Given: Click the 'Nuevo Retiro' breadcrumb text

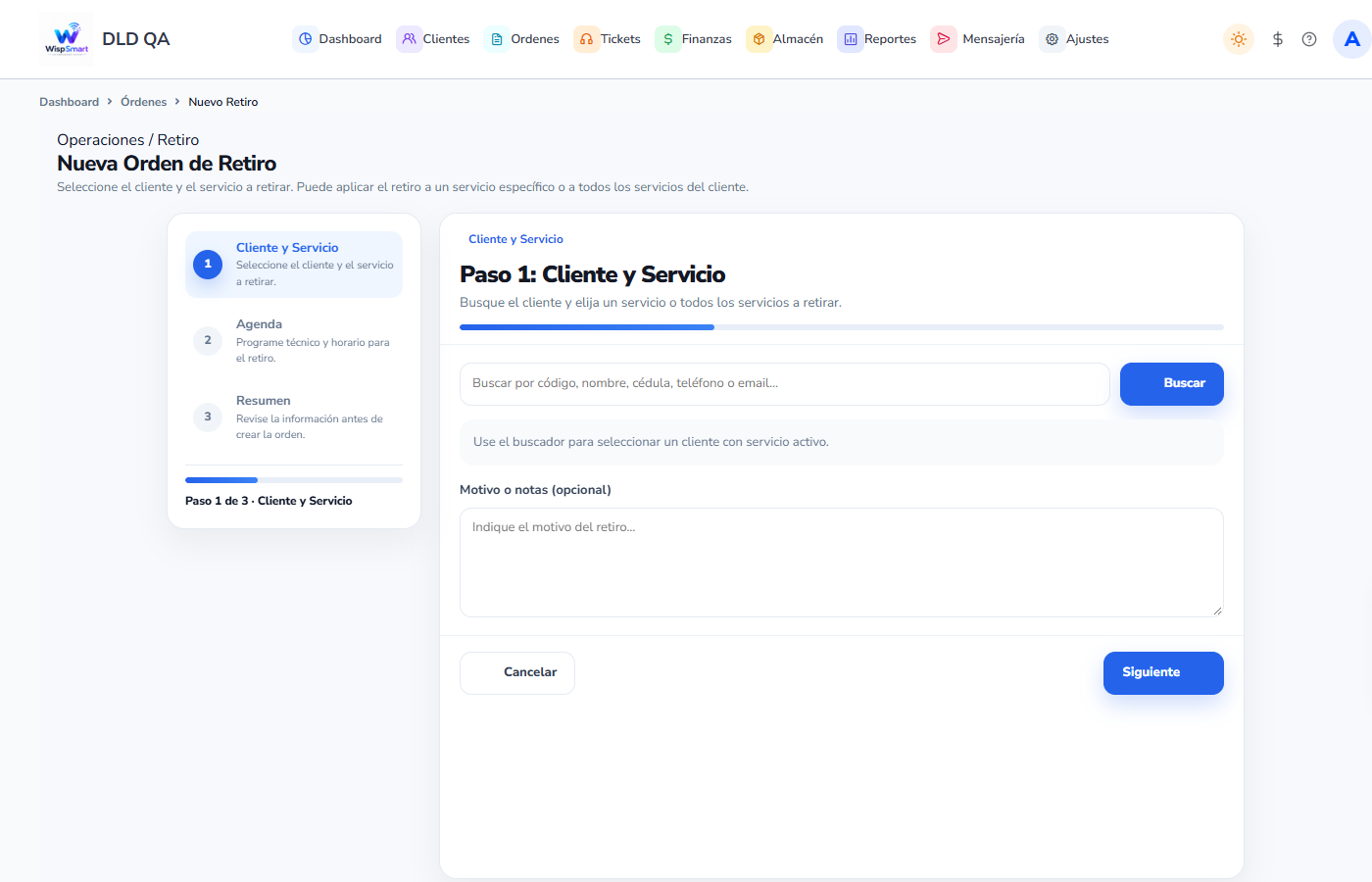Looking at the screenshot, I should (x=223, y=102).
